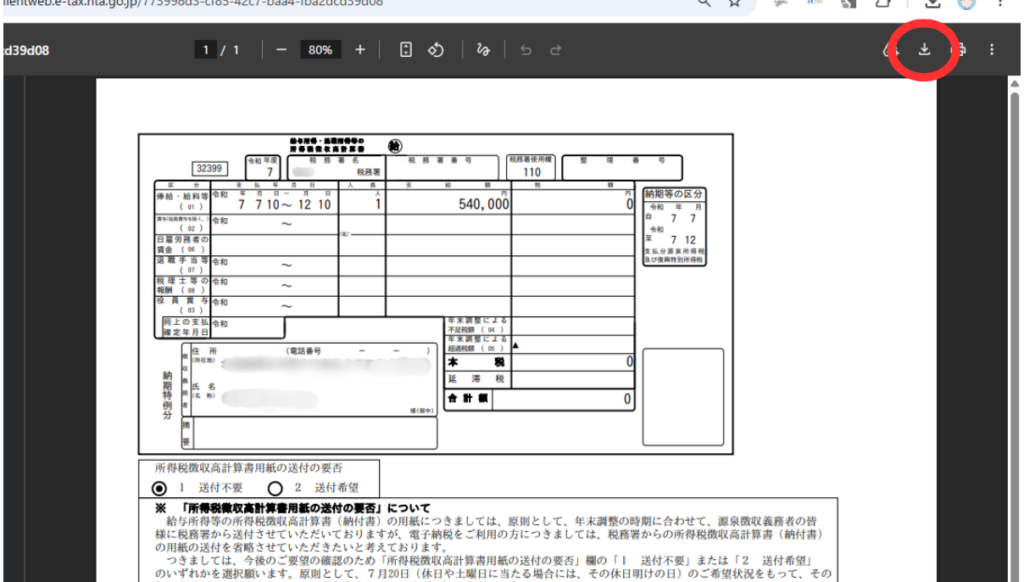Undo the last annotation

526,50
